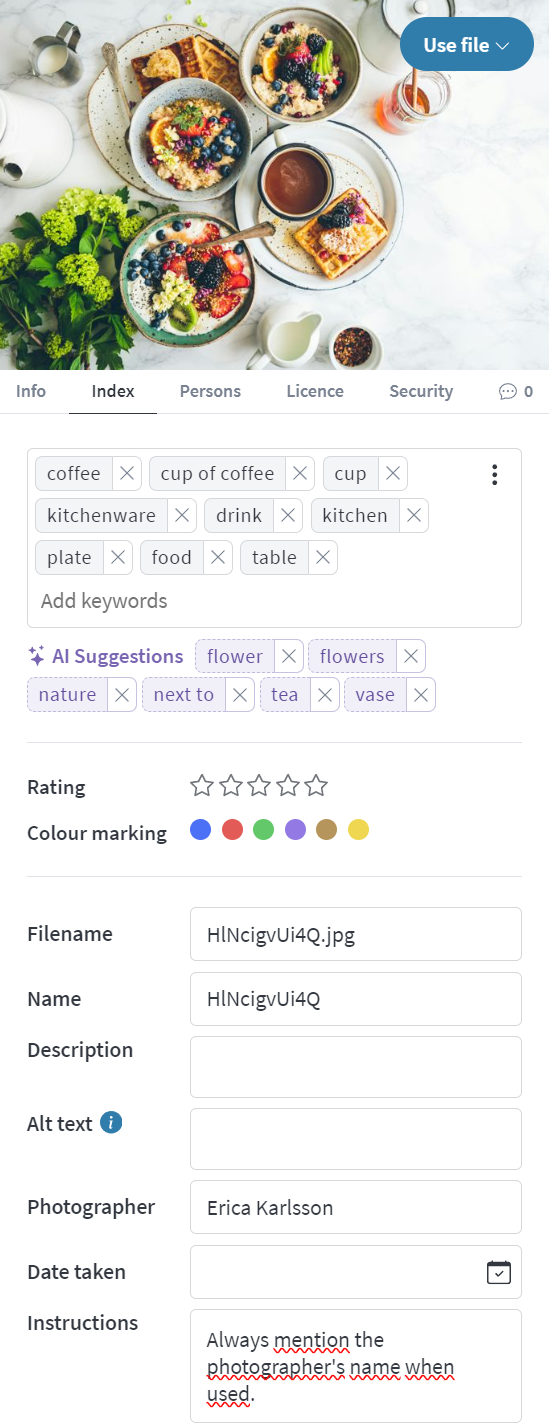Dismiss the flower AI suggestion
The width and height of the screenshot is (549, 1428).
click(x=288, y=657)
